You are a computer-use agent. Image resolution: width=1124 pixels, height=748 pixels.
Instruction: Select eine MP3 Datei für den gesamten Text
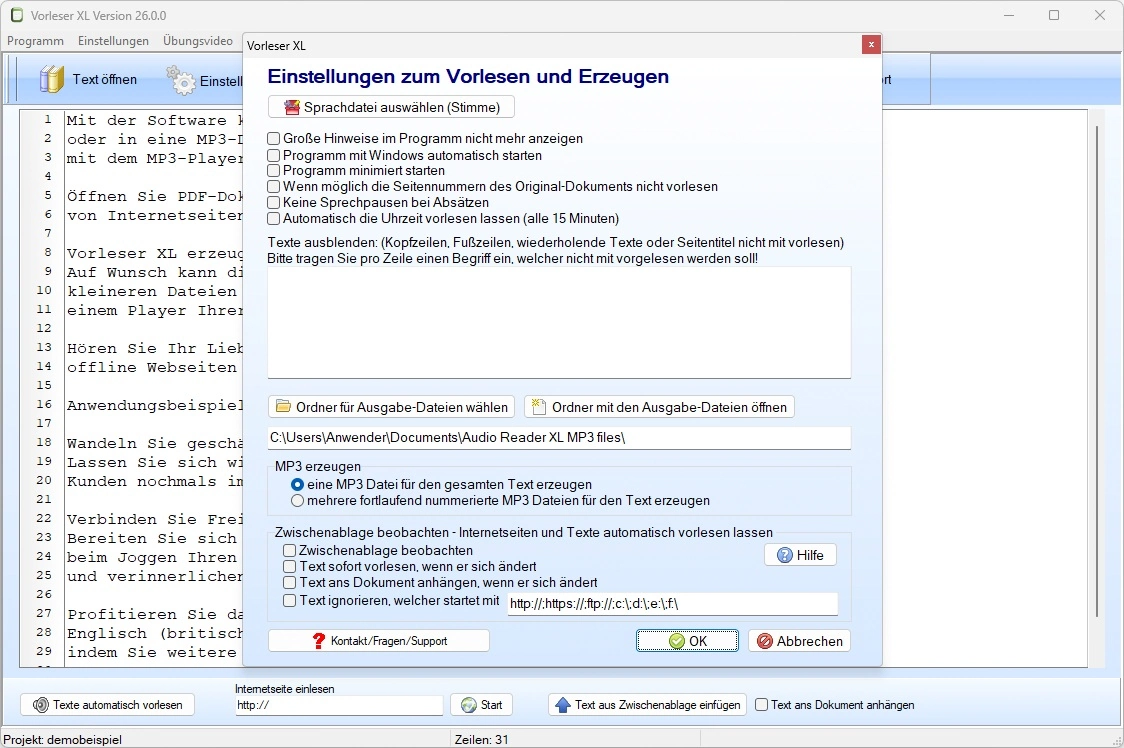[297, 485]
